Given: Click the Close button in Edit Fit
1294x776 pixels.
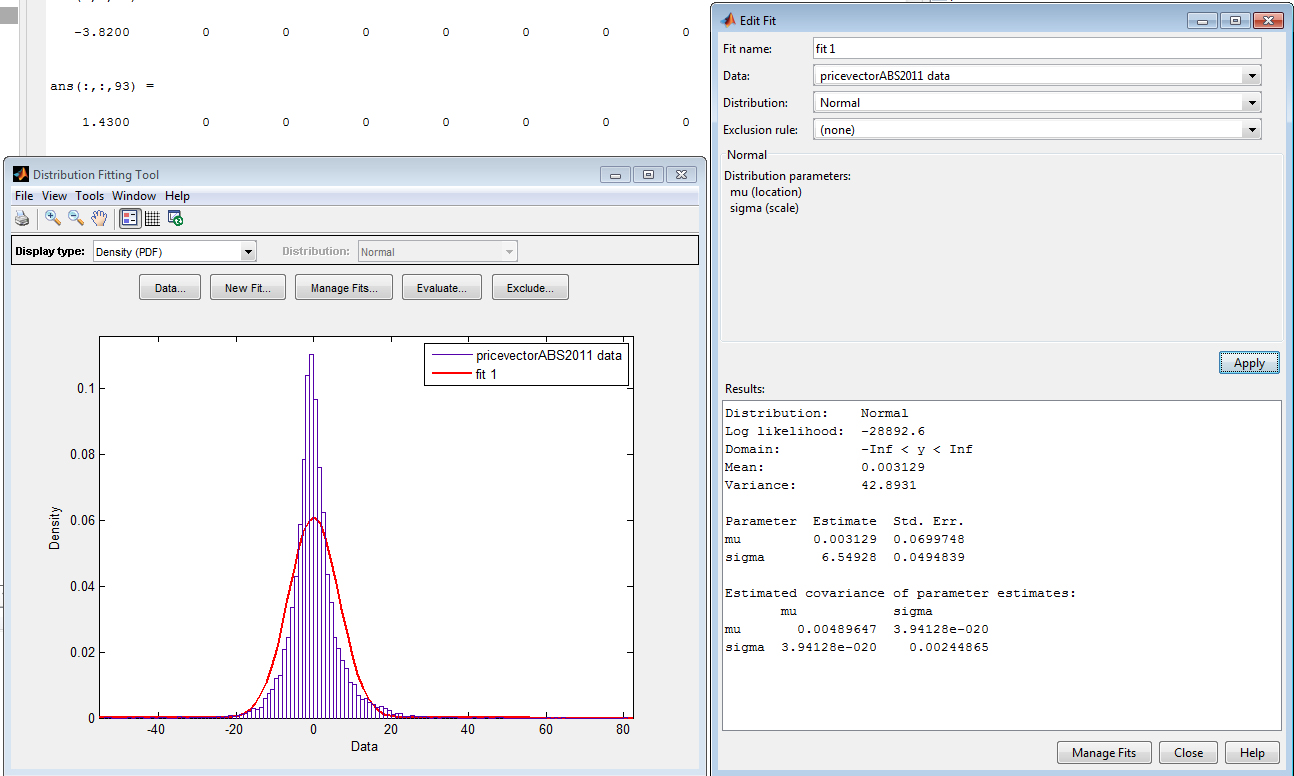Looking at the screenshot, I should pyautogui.click(x=1189, y=753).
